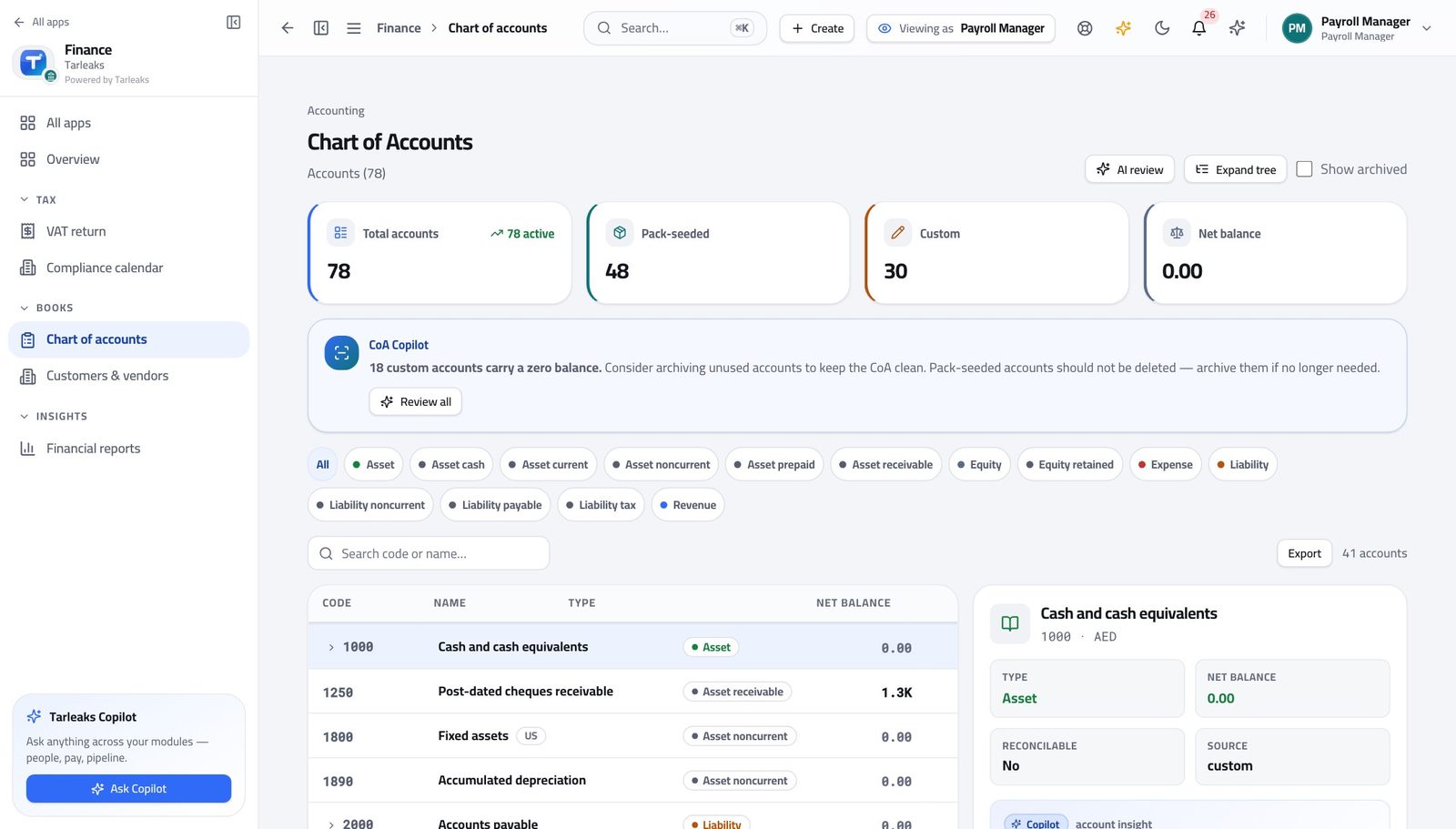Click the CoA Copilot blue icon

tap(341, 352)
